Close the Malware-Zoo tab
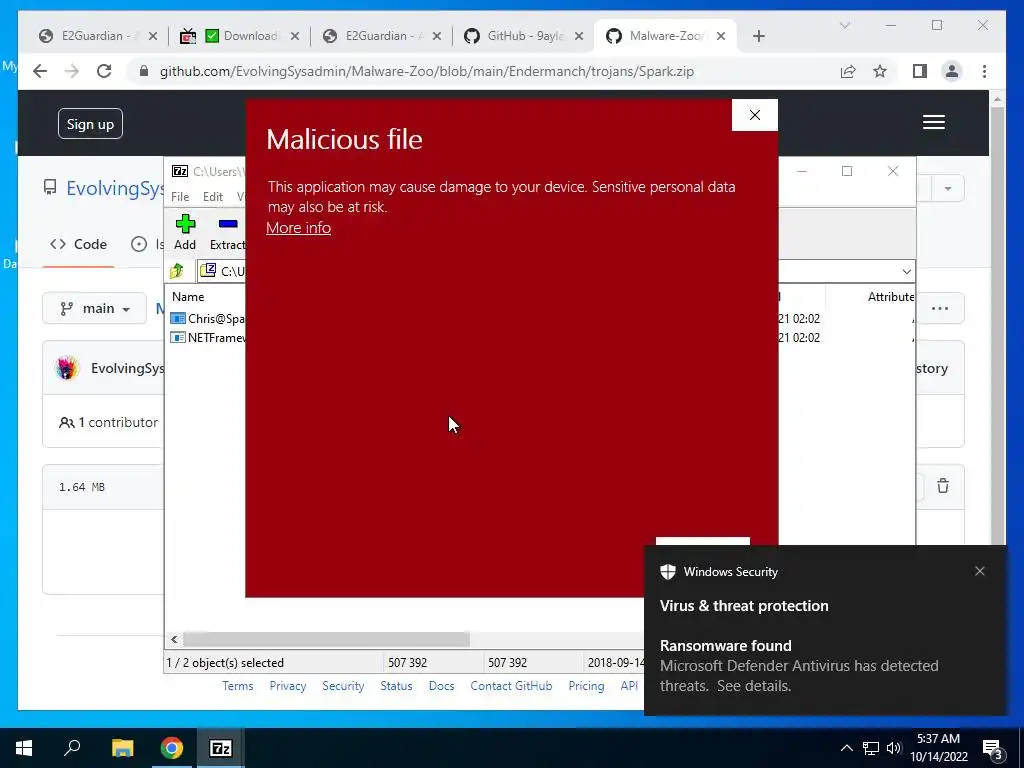Screen dimensions: 1024x768 (721, 36)
